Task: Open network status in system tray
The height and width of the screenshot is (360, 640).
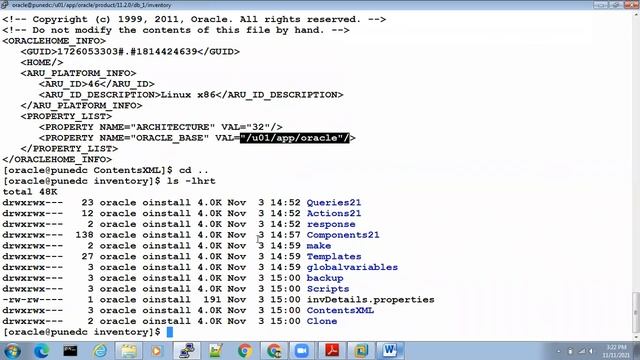Action: click(x=582, y=351)
